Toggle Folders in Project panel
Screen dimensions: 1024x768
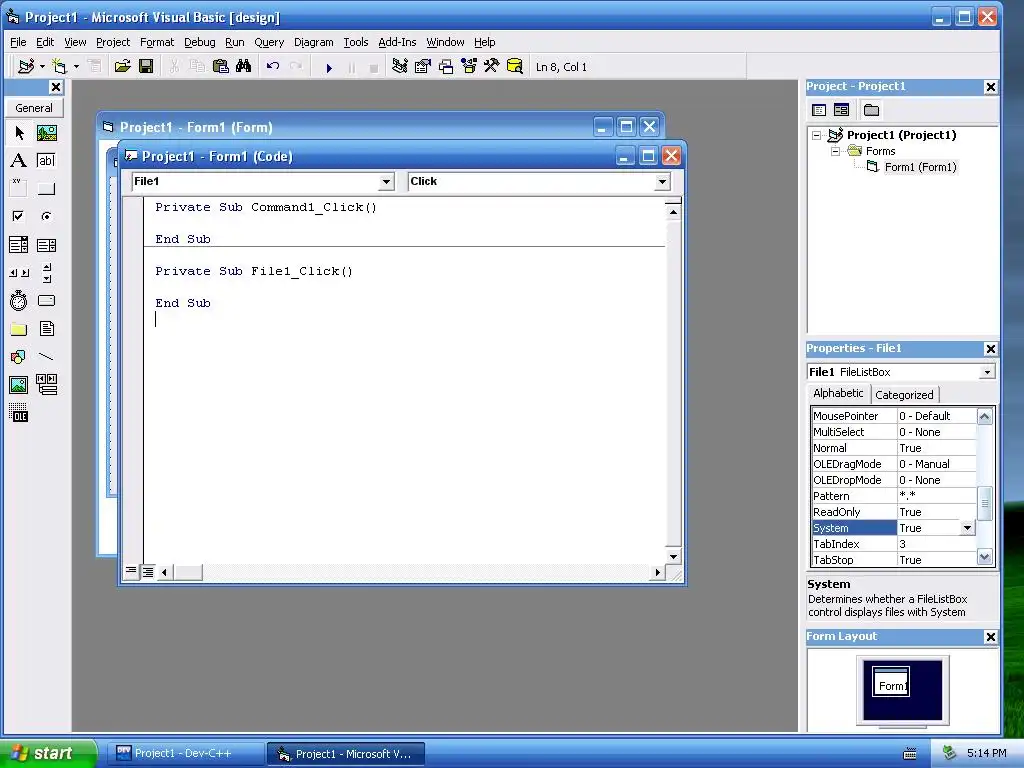tap(871, 110)
